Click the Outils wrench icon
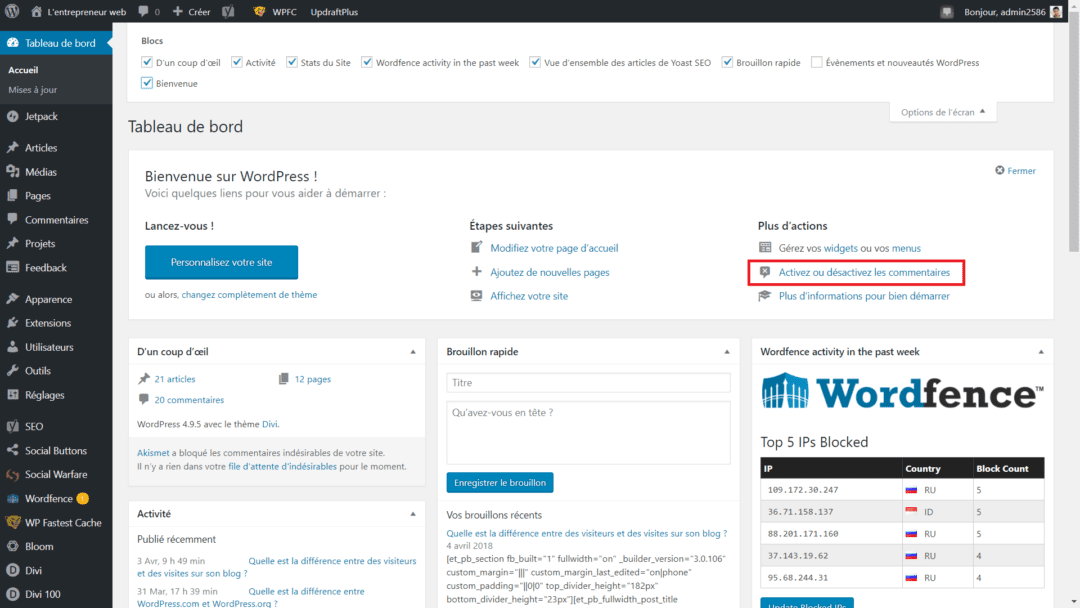The image size is (1080, 608). [x=12, y=370]
